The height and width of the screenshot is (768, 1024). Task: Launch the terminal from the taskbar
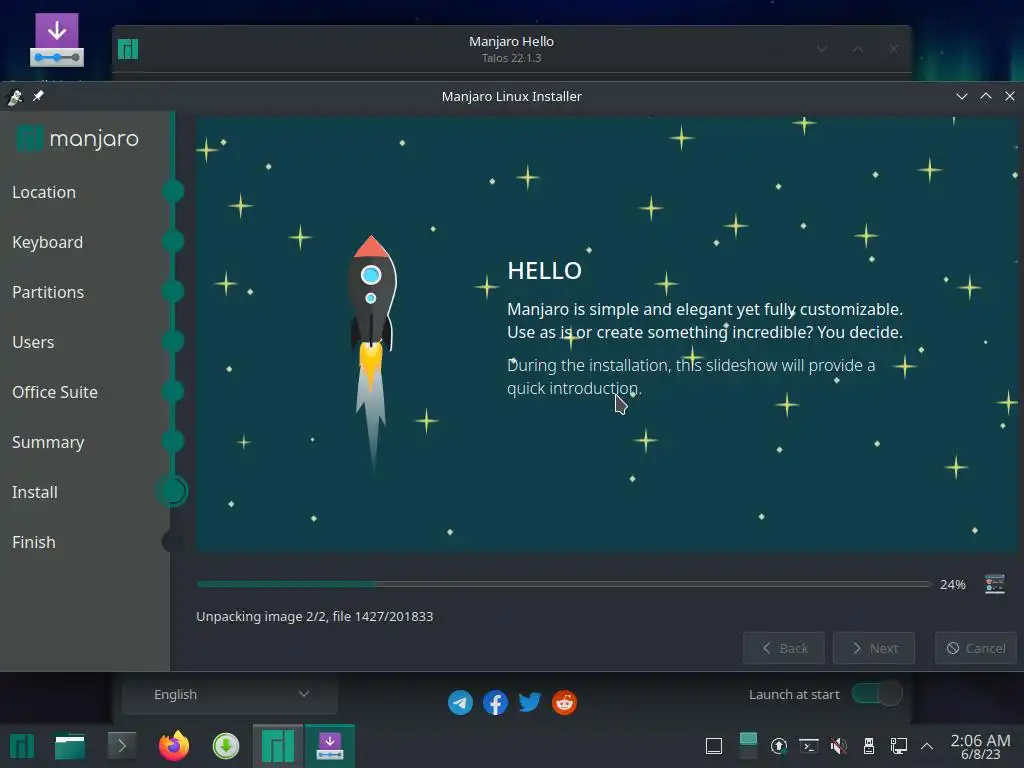click(121, 746)
